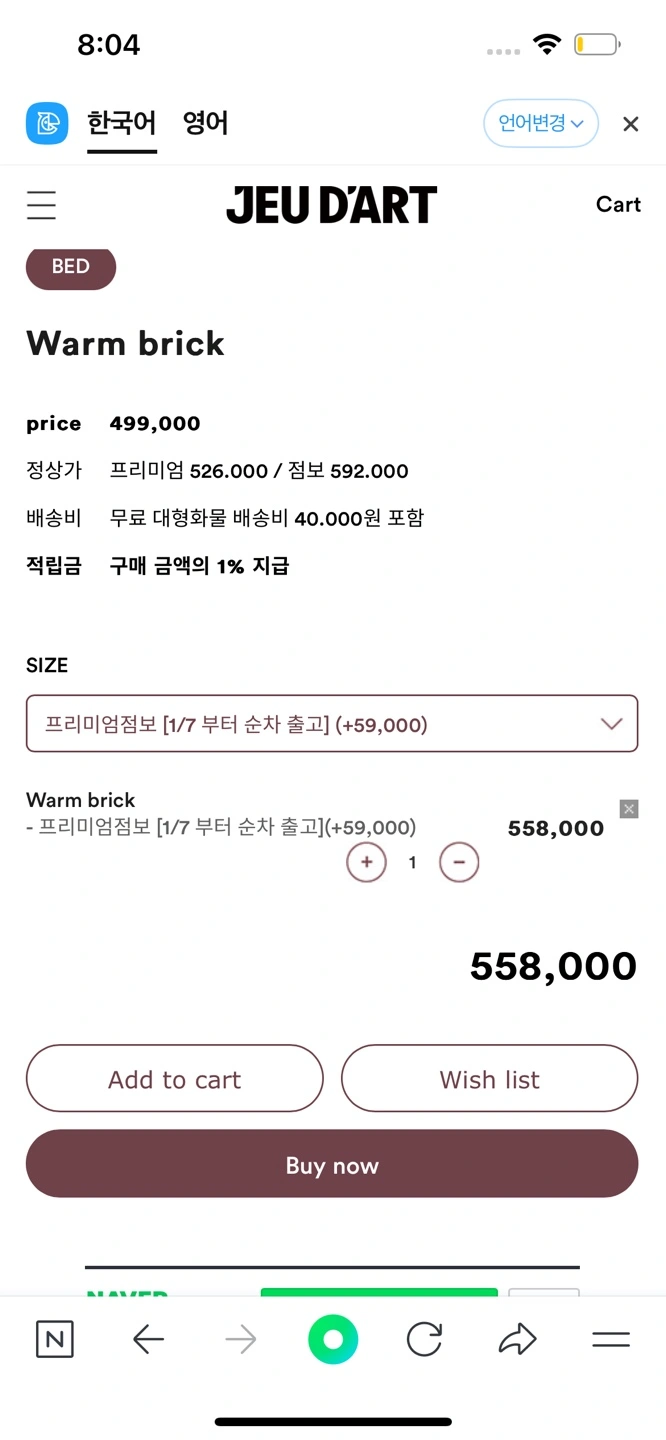The width and height of the screenshot is (666, 1440).
Task: Increase quantity with the plus button
Action: tap(366, 862)
